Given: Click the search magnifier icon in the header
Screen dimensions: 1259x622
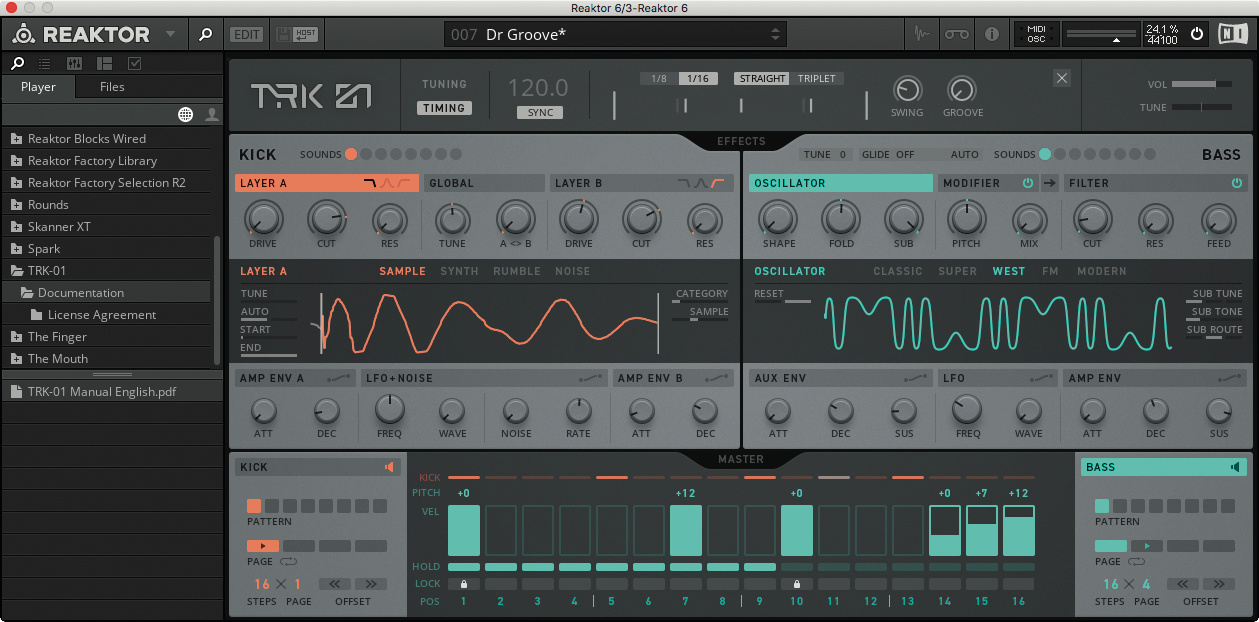Looking at the screenshot, I should [x=205, y=34].
